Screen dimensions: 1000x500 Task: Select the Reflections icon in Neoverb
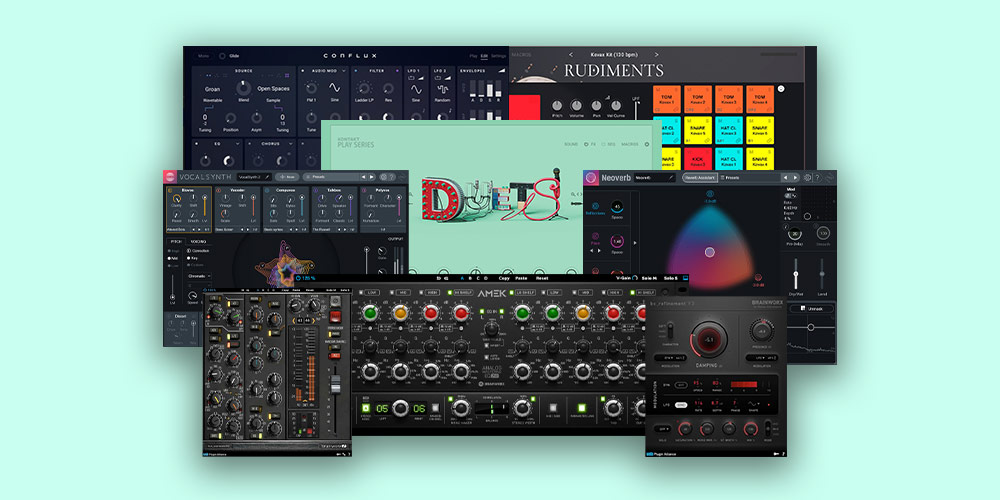pos(596,206)
